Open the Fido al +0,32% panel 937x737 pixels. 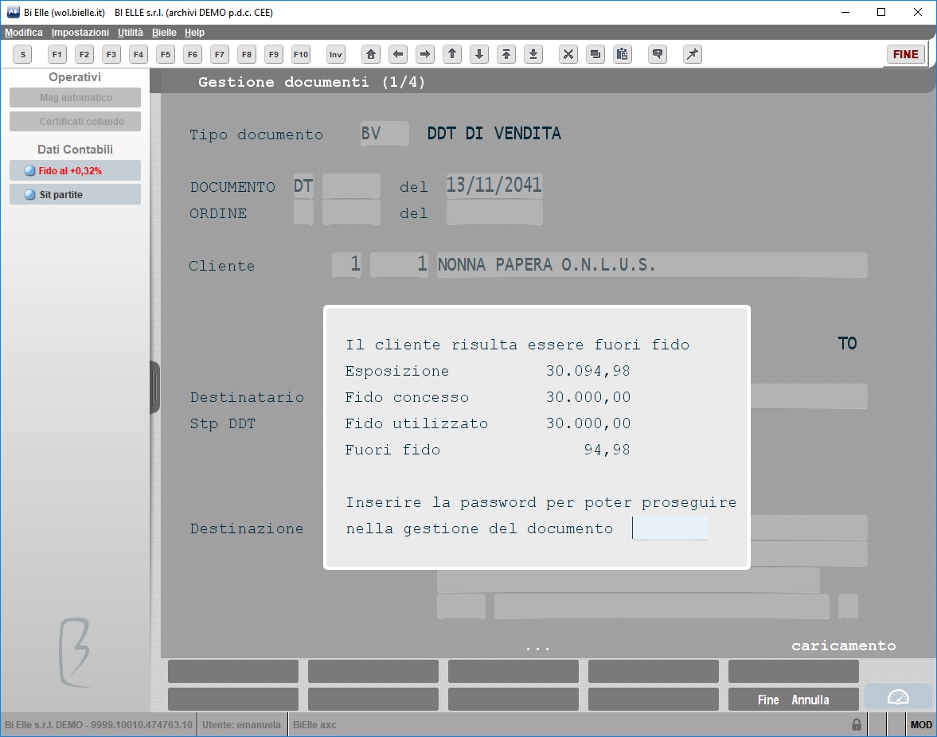pos(75,170)
